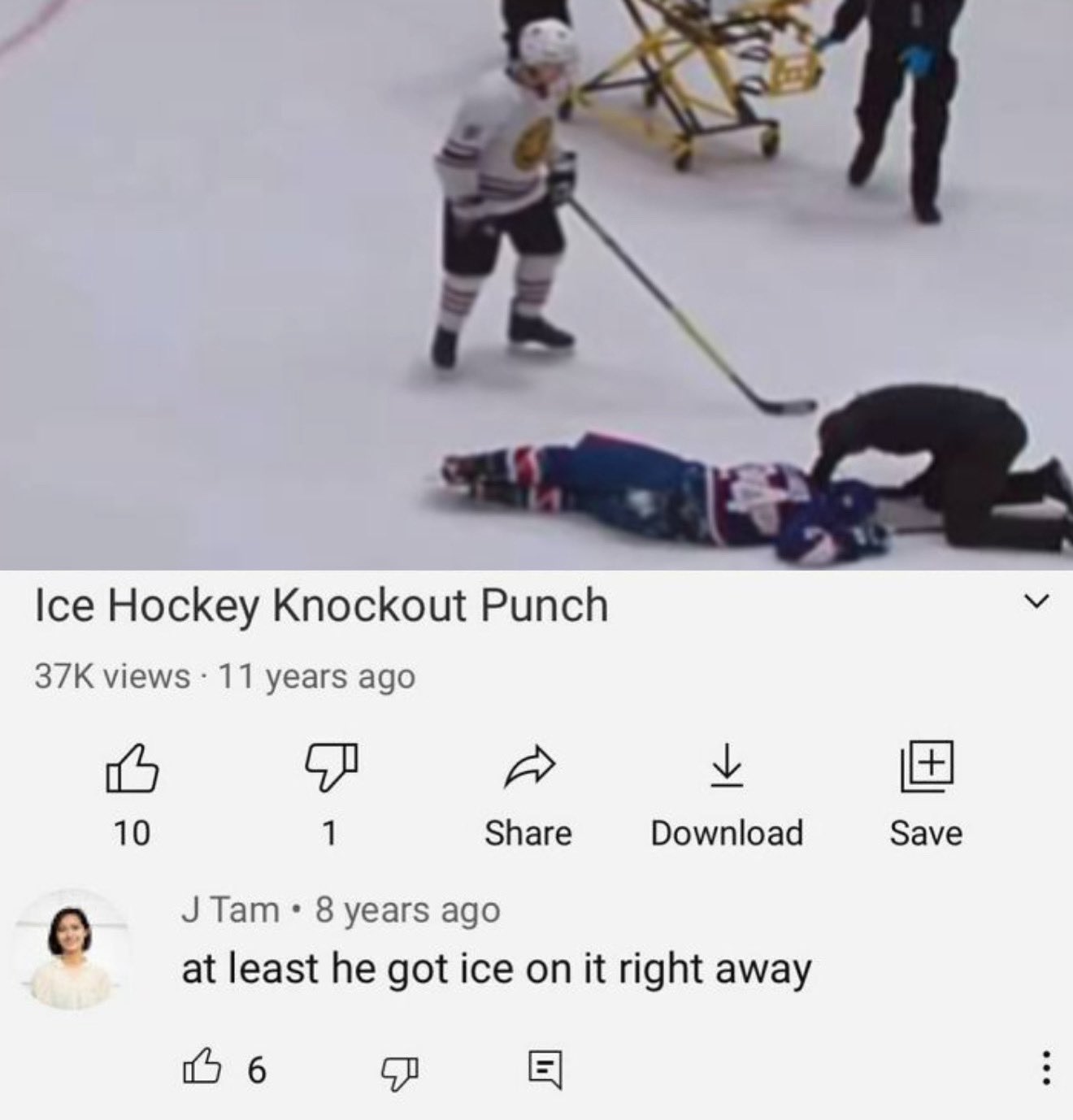The width and height of the screenshot is (1073, 1120).
Task: Tap the comment like count 6
Action: 255,1070
